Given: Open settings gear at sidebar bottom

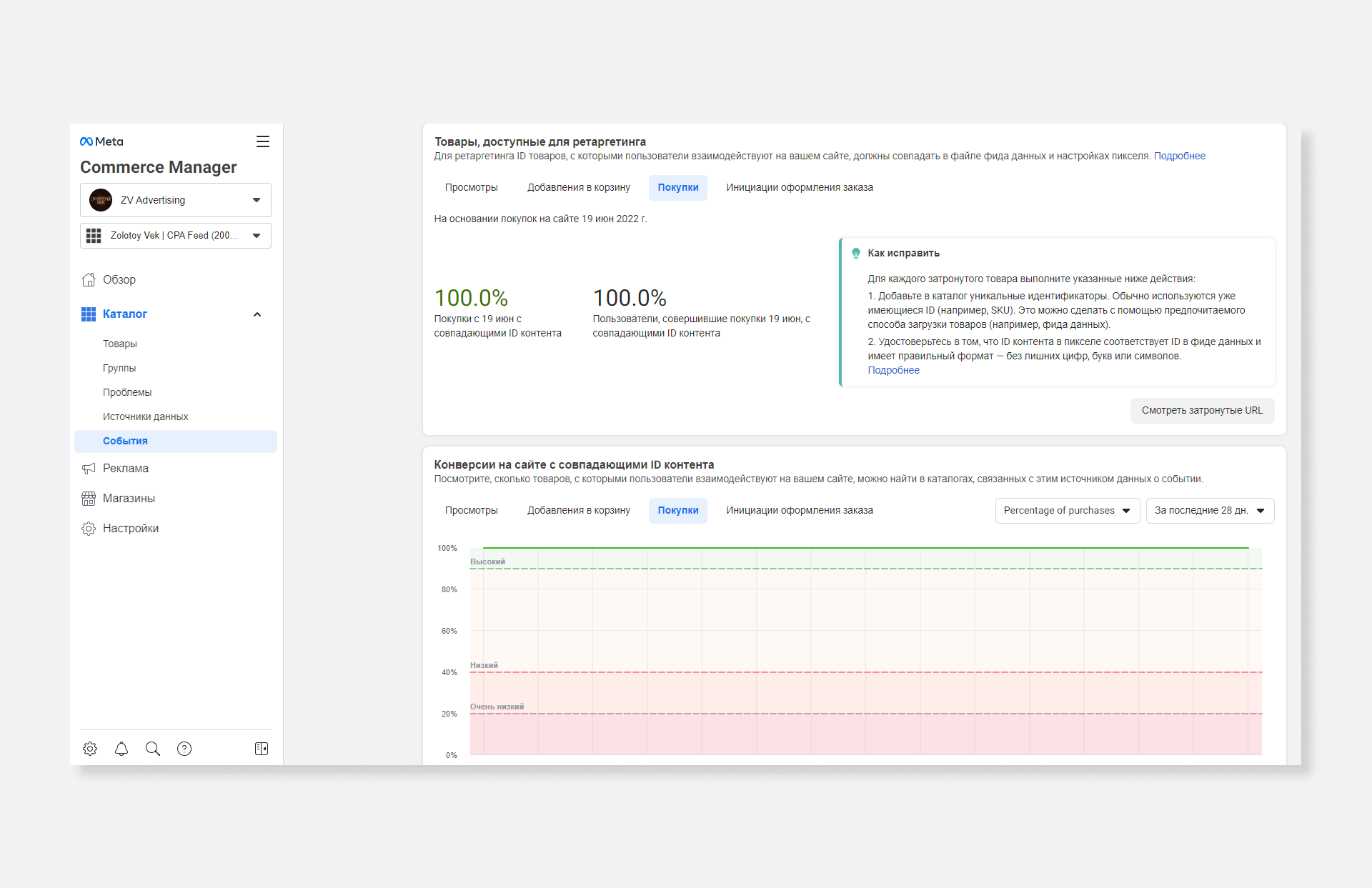Looking at the screenshot, I should [x=90, y=749].
